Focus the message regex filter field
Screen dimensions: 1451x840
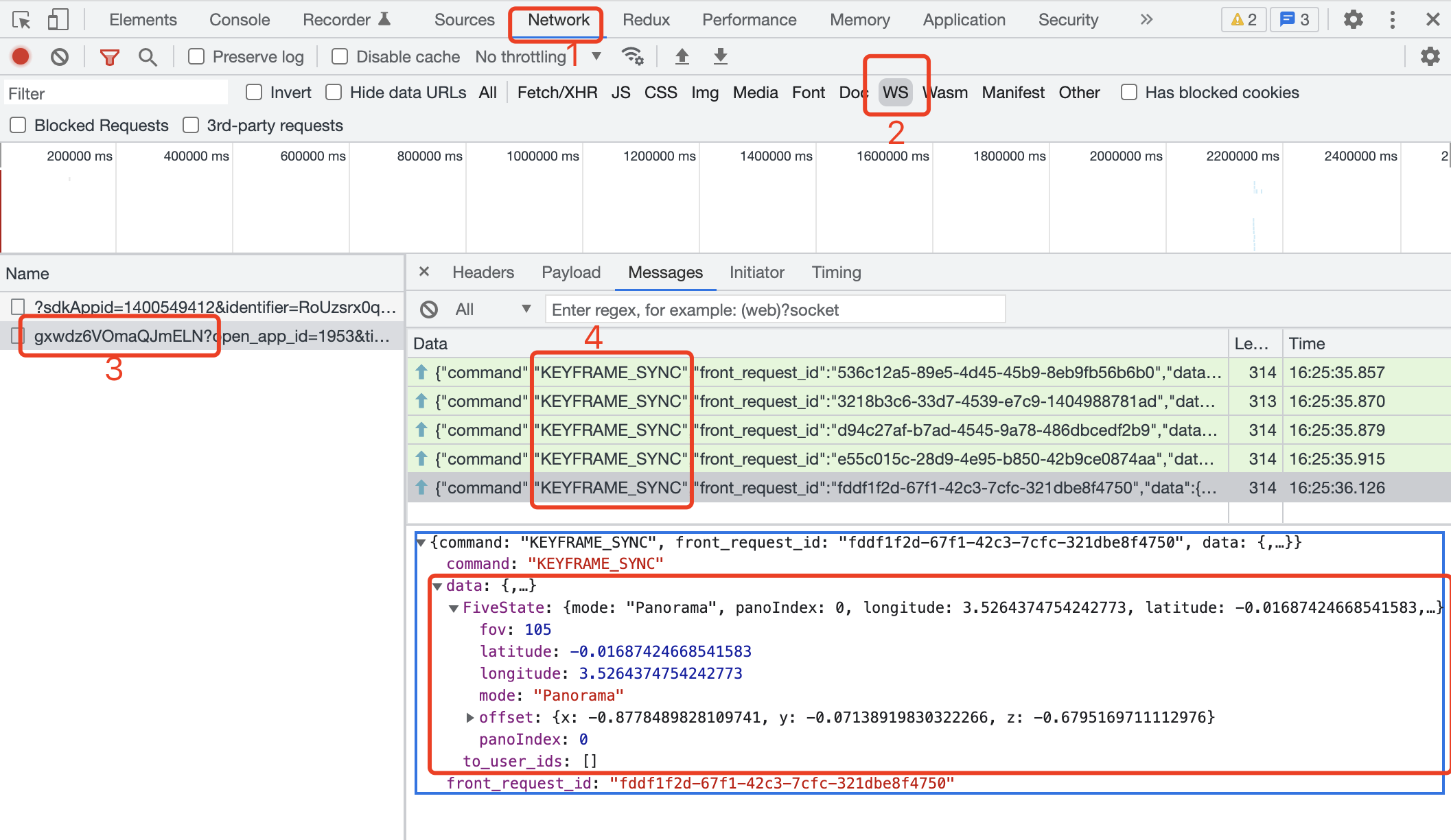(x=775, y=310)
